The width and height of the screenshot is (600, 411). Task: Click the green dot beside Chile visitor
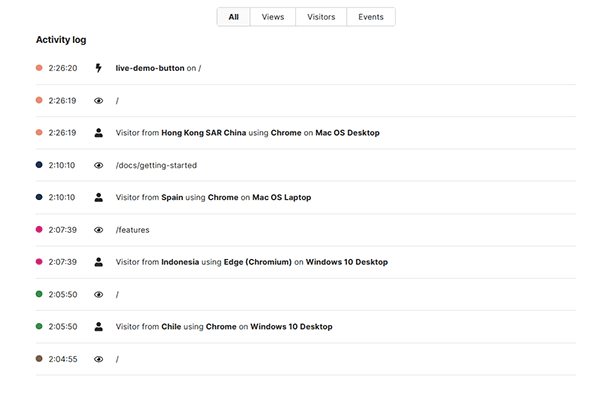coord(39,326)
